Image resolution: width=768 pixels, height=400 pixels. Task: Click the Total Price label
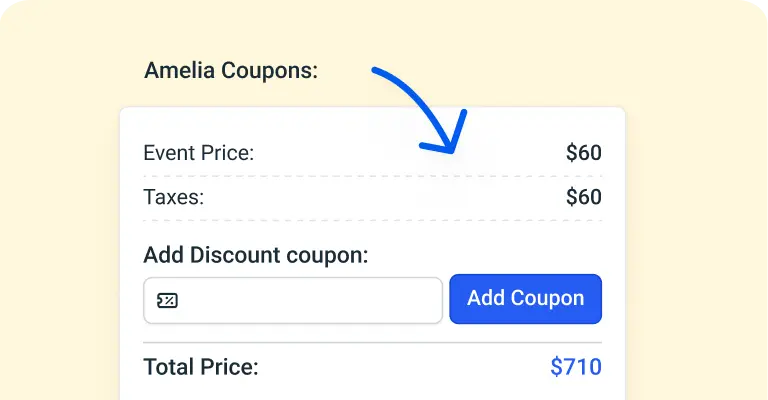click(201, 367)
